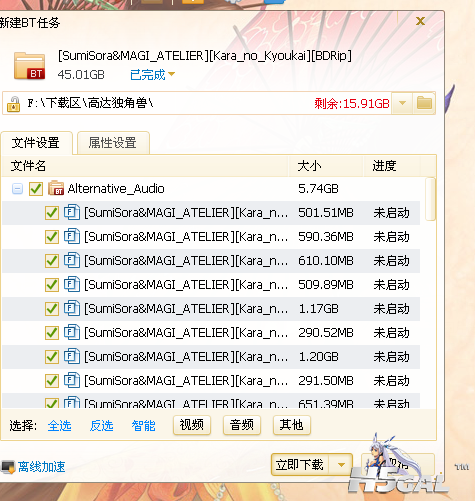Click the file list vertical scrollbar thumb
Image resolution: width=475 pixels, height=501 pixels.
pyautogui.click(x=430, y=199)
